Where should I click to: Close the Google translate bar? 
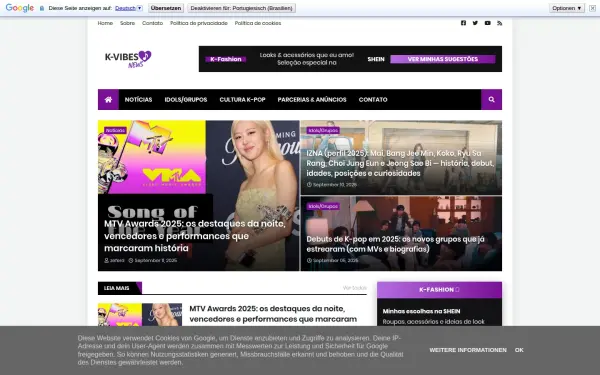592,8
